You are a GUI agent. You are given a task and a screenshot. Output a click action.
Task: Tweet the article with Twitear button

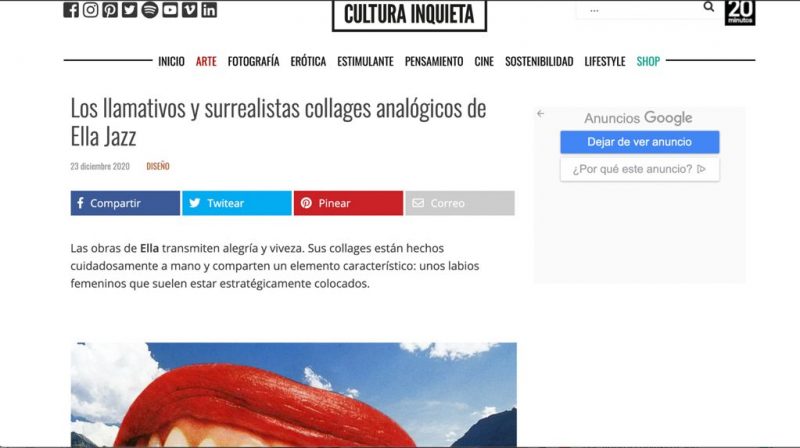coord(237,203)
